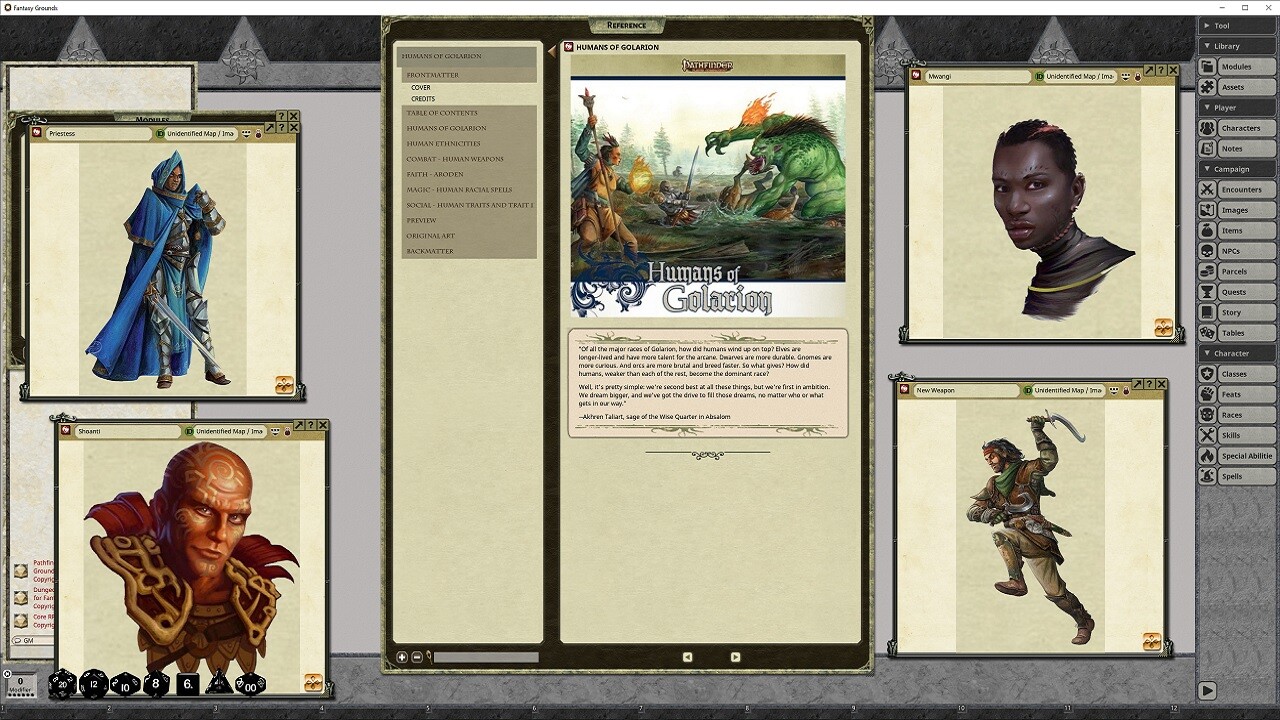Open the Human Ethnicities chapter
The image size is (1280, 720).
click(443, 143)
